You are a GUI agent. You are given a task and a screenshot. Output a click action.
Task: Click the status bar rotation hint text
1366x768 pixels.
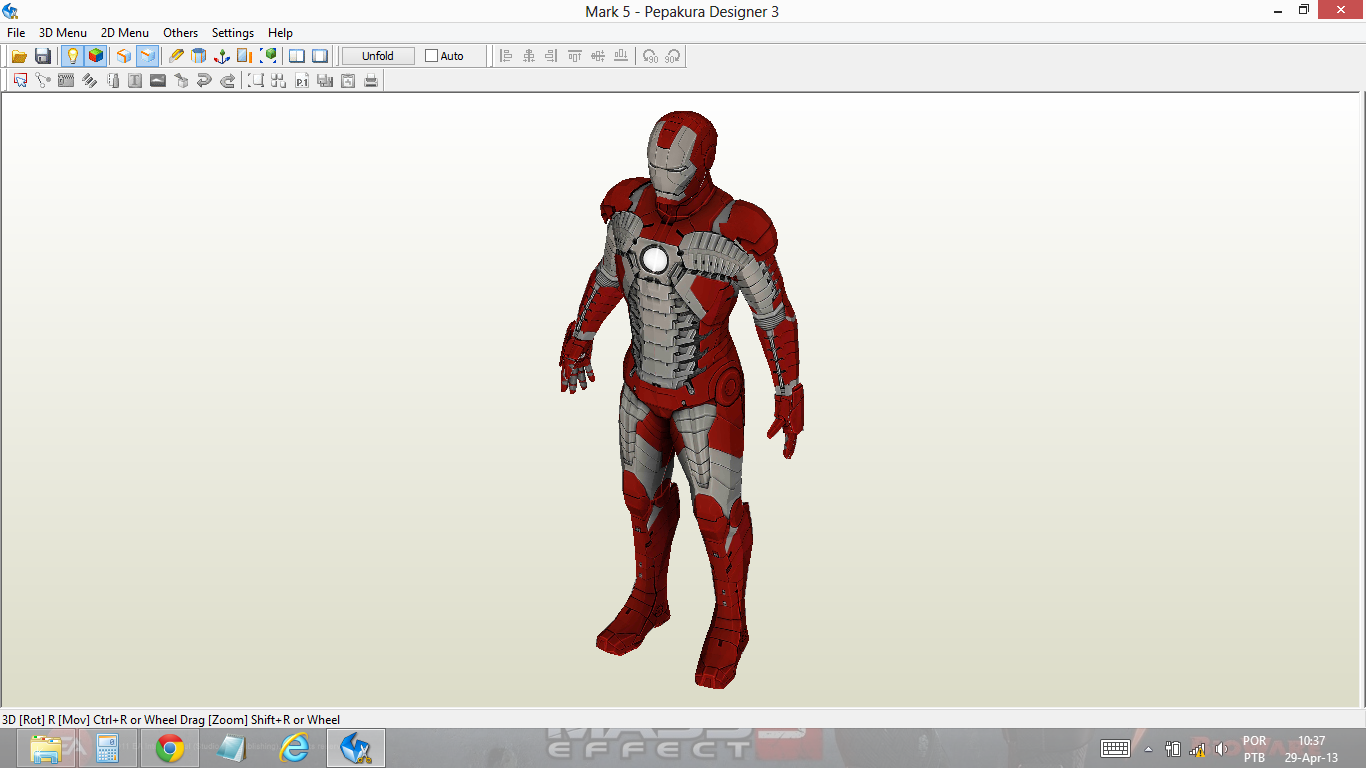171,719
